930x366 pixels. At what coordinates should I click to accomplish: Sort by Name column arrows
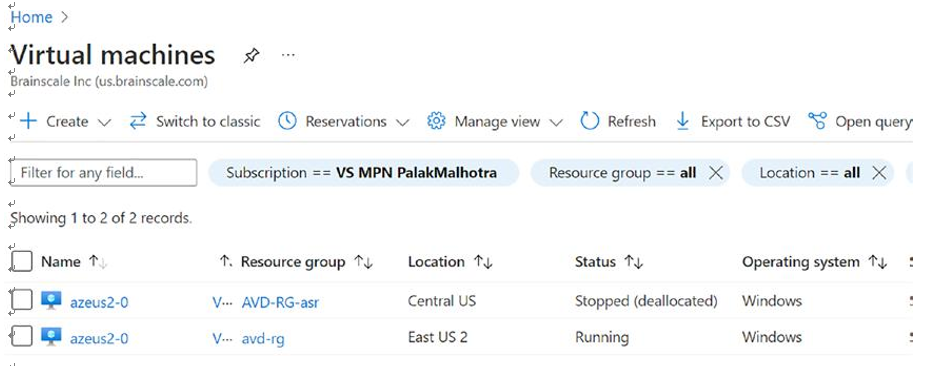[98, 262]
